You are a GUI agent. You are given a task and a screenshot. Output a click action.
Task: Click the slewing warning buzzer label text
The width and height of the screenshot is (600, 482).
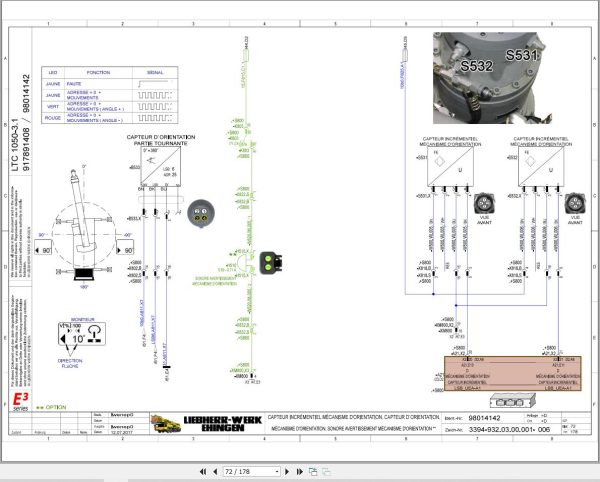(x=214, y=281)
